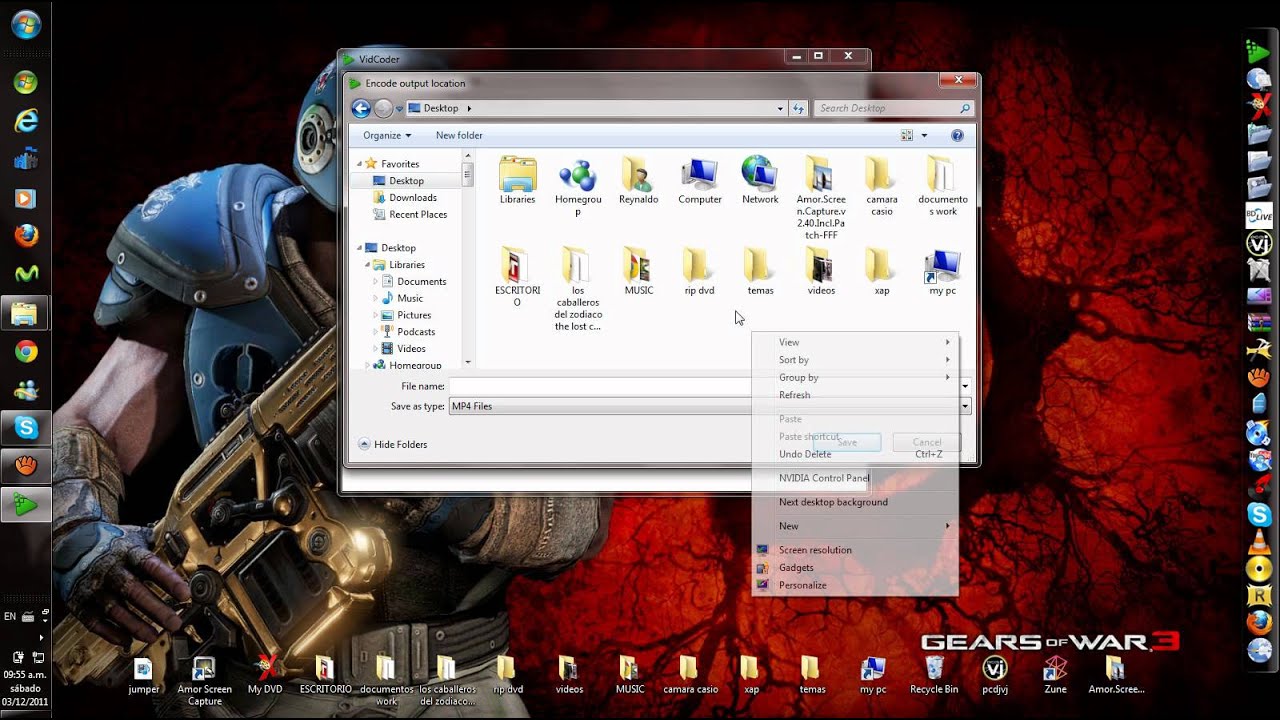Open the Sort by submenu
Viewport: 1280px width, 720px height.
(855, 360)
